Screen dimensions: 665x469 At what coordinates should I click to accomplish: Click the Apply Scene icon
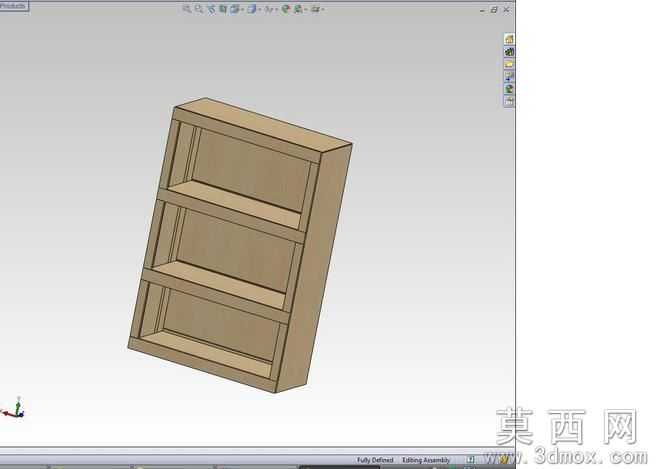click(298, 9)
